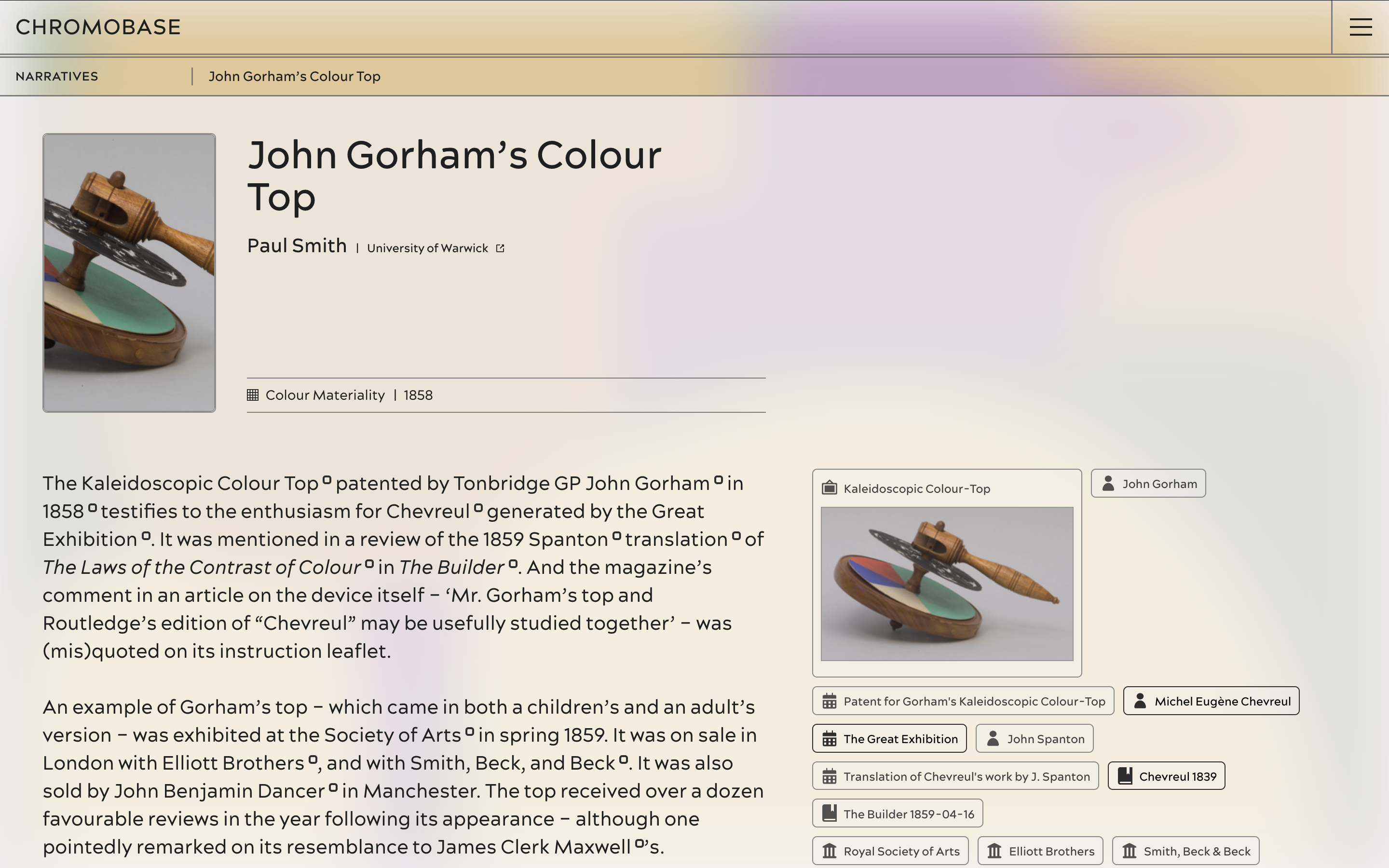Open the Smith, Beck & Beck tag

click(x=1185, y=851)
